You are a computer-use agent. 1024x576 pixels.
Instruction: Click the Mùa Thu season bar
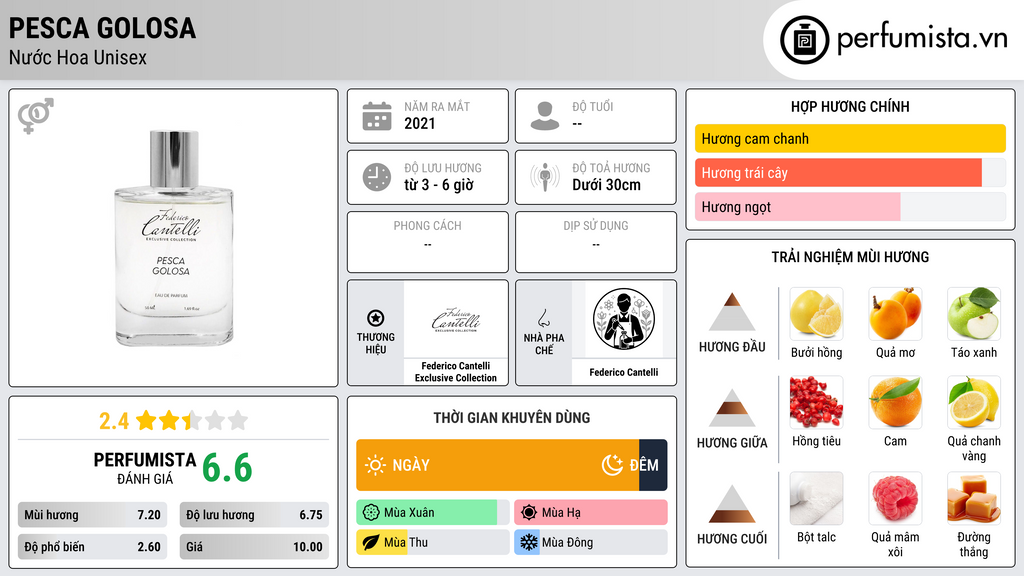[433, 542]
